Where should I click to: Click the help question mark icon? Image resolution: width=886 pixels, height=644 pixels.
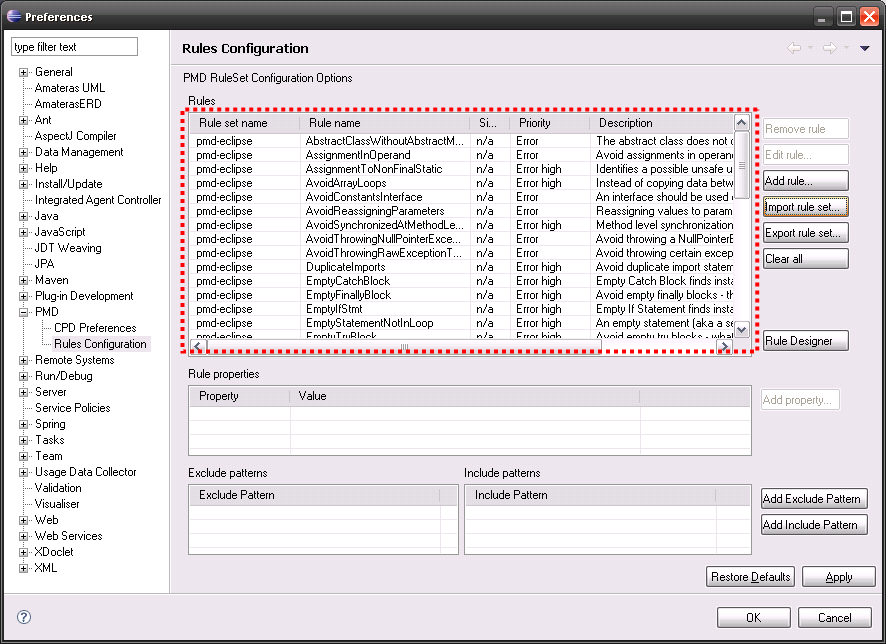[24, 617]
